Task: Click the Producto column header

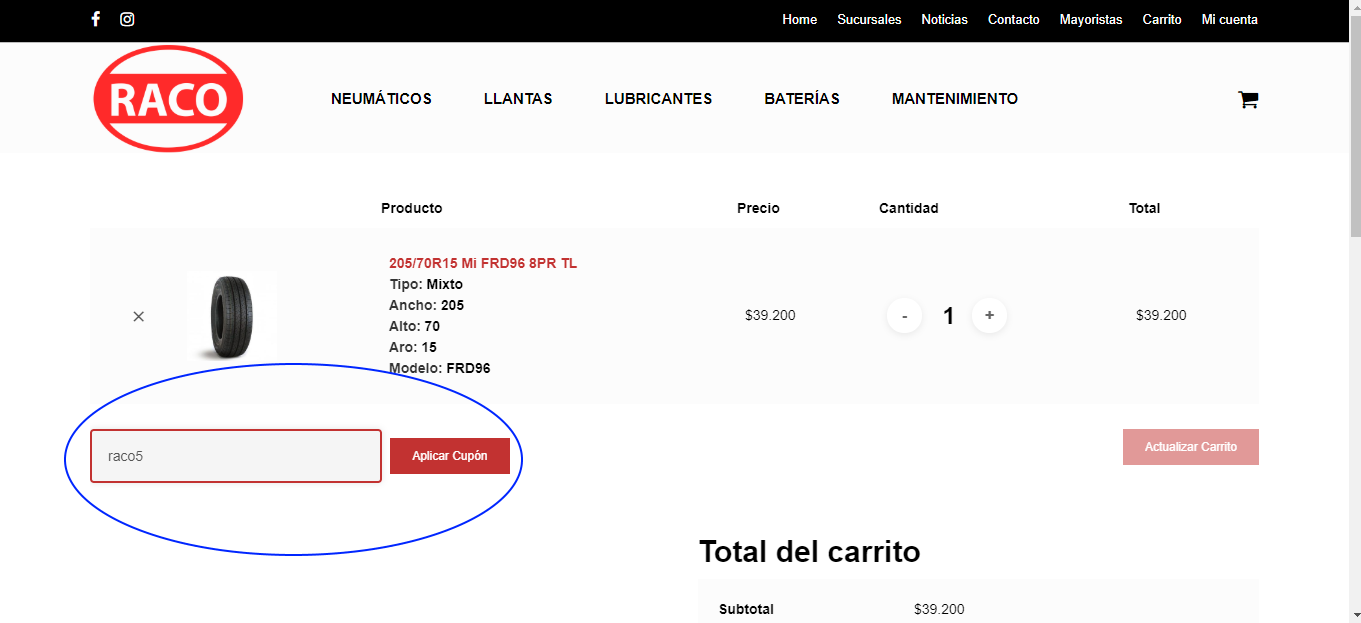Action: coord(411,208)
